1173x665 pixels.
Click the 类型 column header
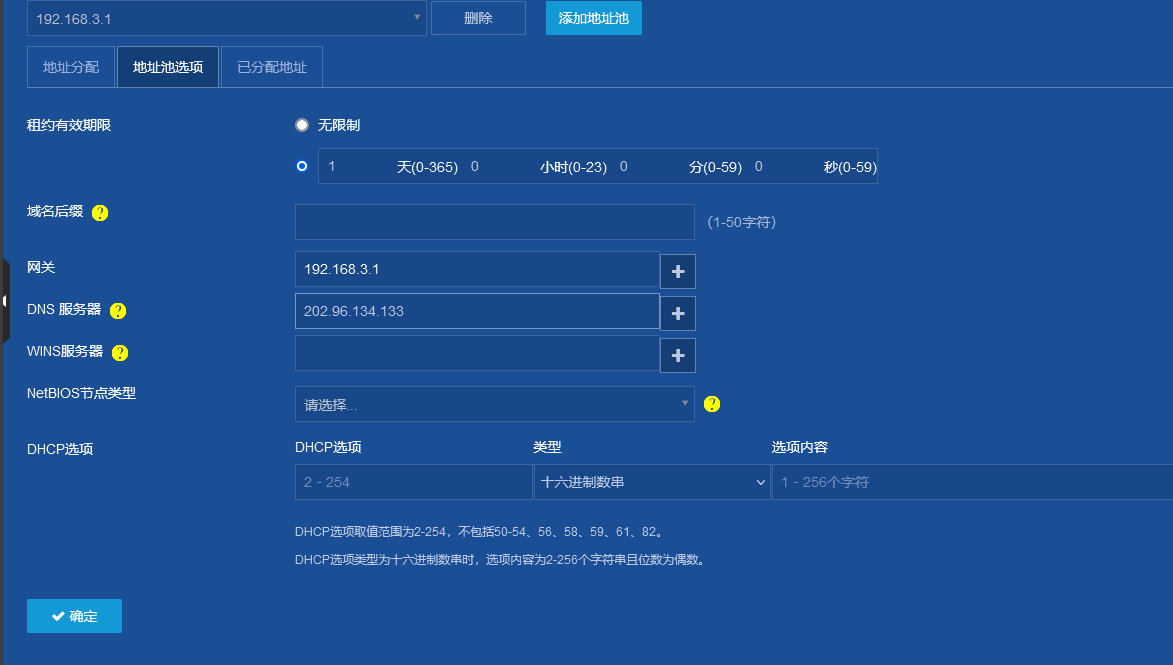[x=547, y=447]
